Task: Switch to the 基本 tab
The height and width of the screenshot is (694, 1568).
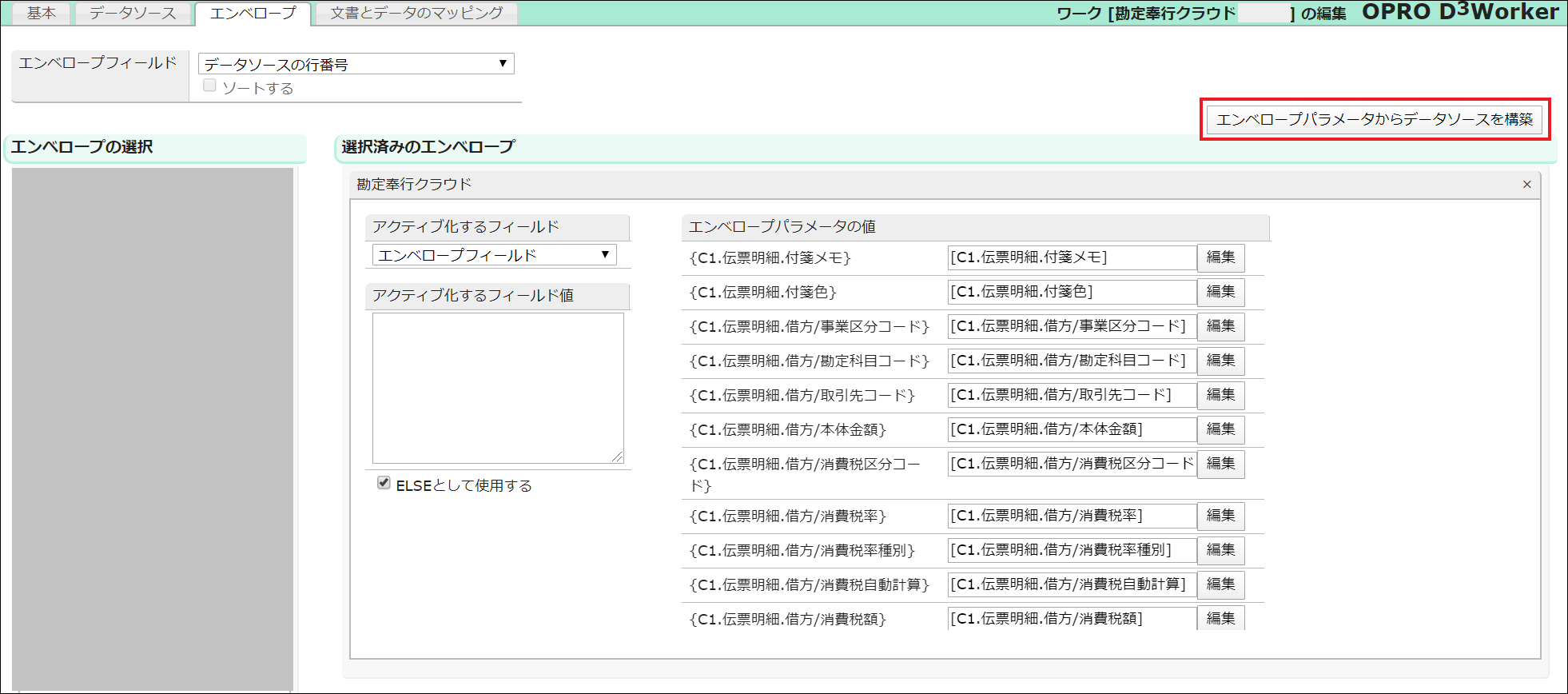Action: (x=42, y=14)
